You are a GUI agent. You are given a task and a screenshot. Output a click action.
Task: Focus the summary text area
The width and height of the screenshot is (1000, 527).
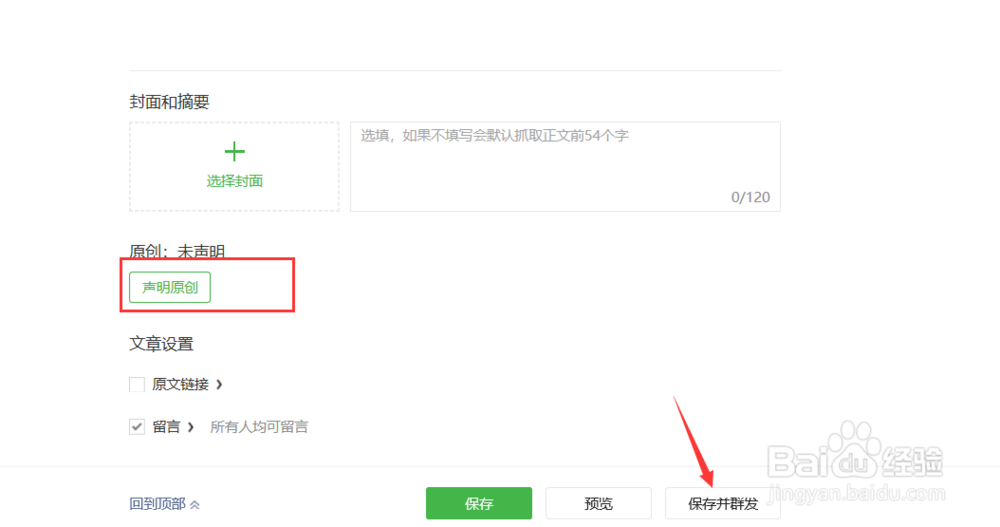coord(565,167)
